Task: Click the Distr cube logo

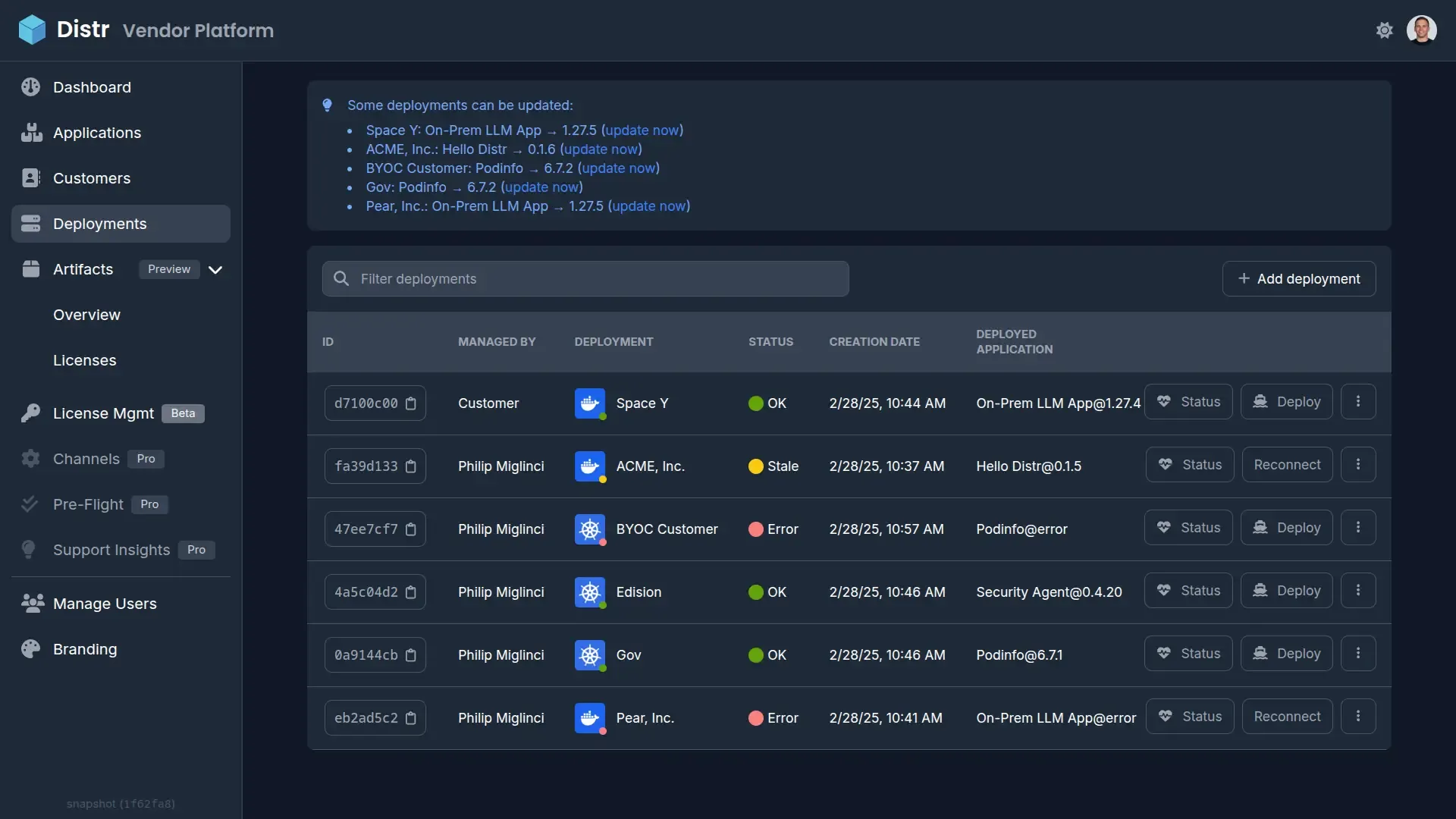Action: point(31,30)
